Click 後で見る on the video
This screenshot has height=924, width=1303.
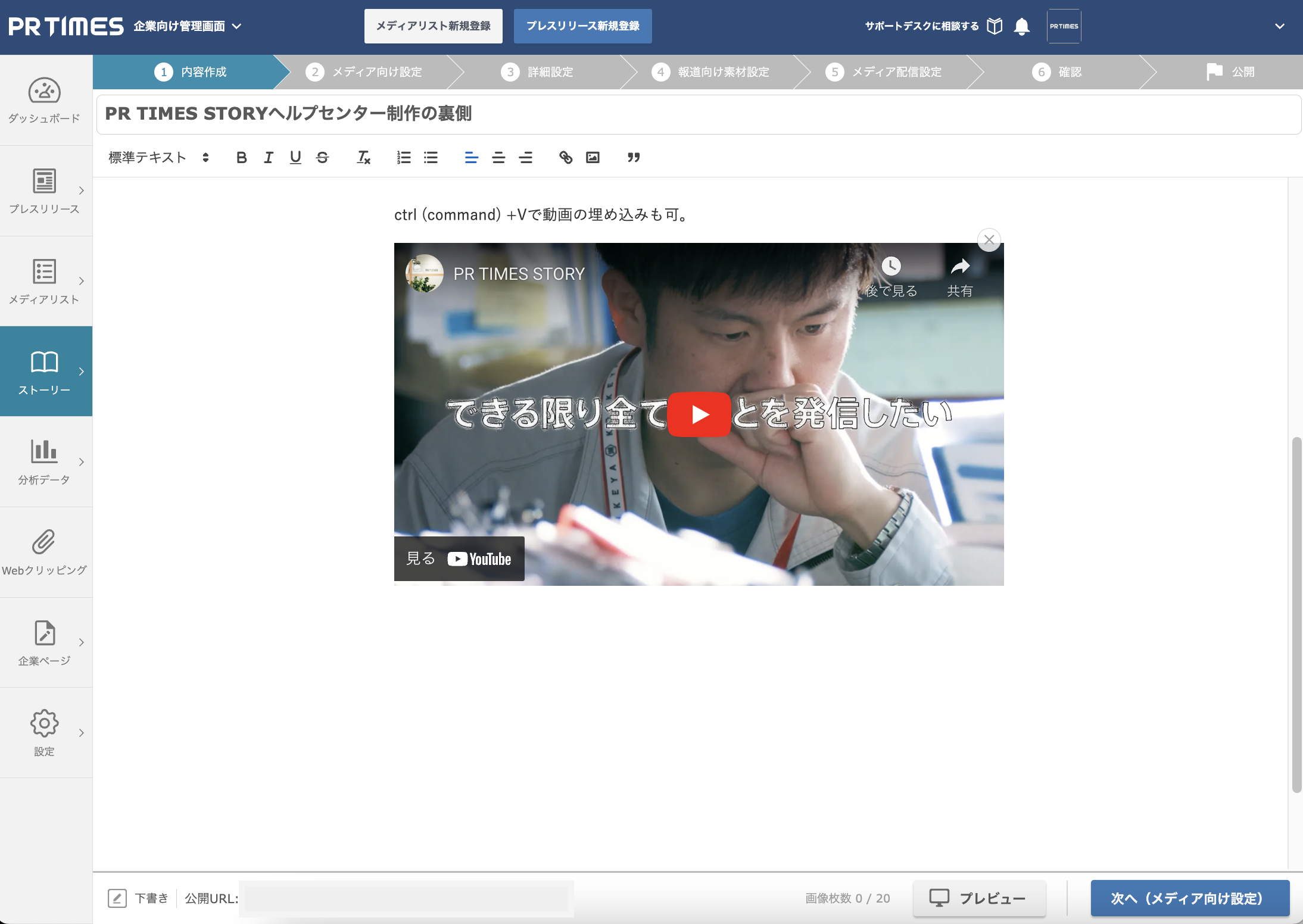click(x=891, y=277)
